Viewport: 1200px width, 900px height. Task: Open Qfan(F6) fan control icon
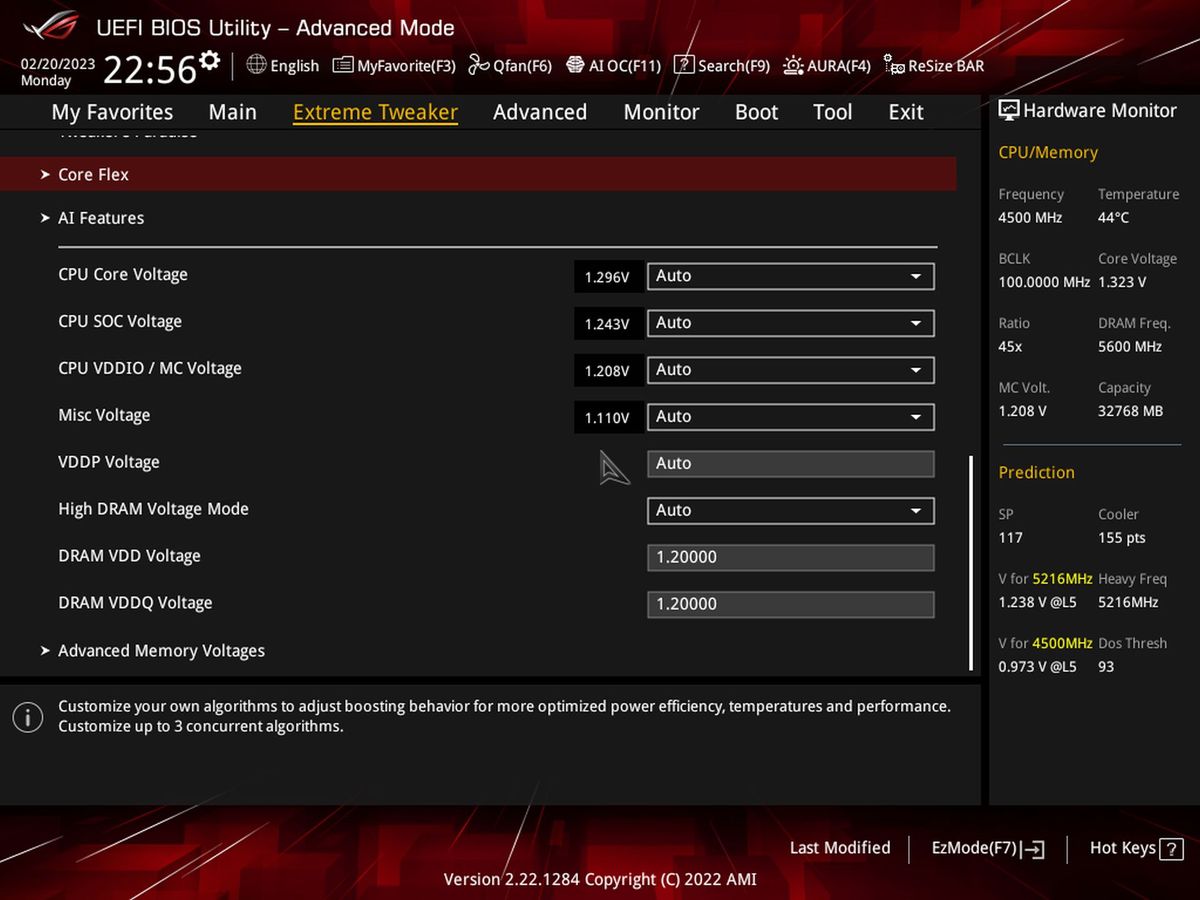(x=479, y=65)
